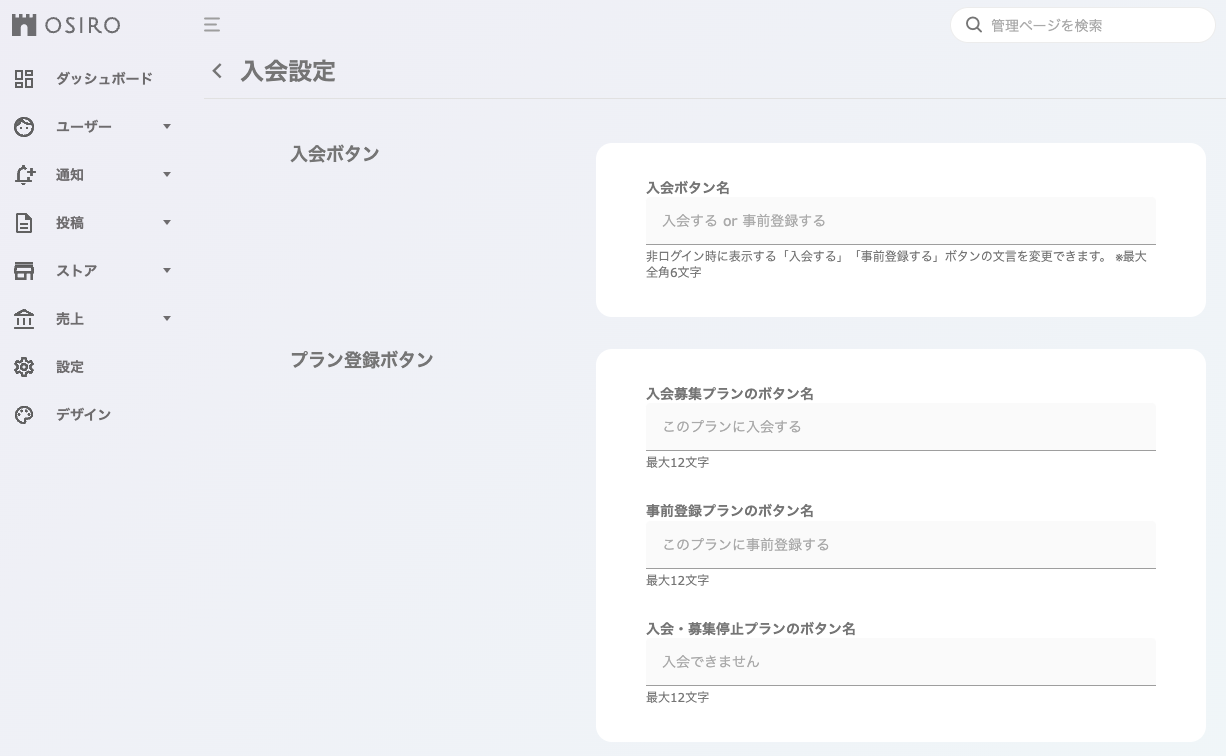This screenshot has width=1226, height=756.
Task: Collapse the sidebar with the hamburger button
Action: (x=211, y=25)
